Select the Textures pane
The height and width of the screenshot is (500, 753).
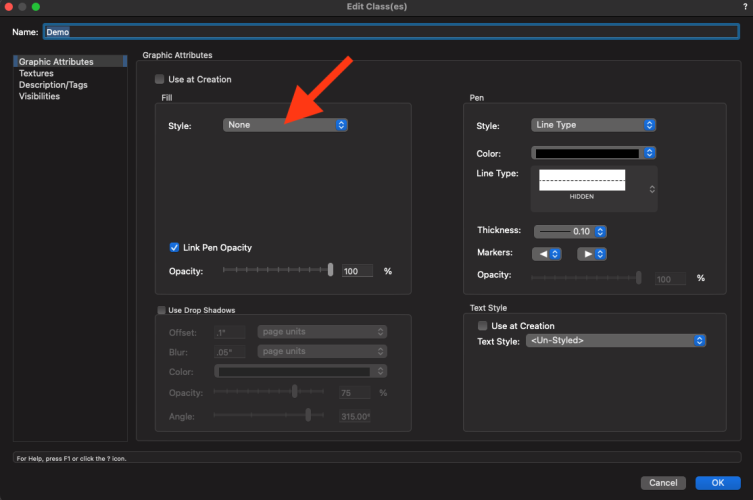click(36, 73)
